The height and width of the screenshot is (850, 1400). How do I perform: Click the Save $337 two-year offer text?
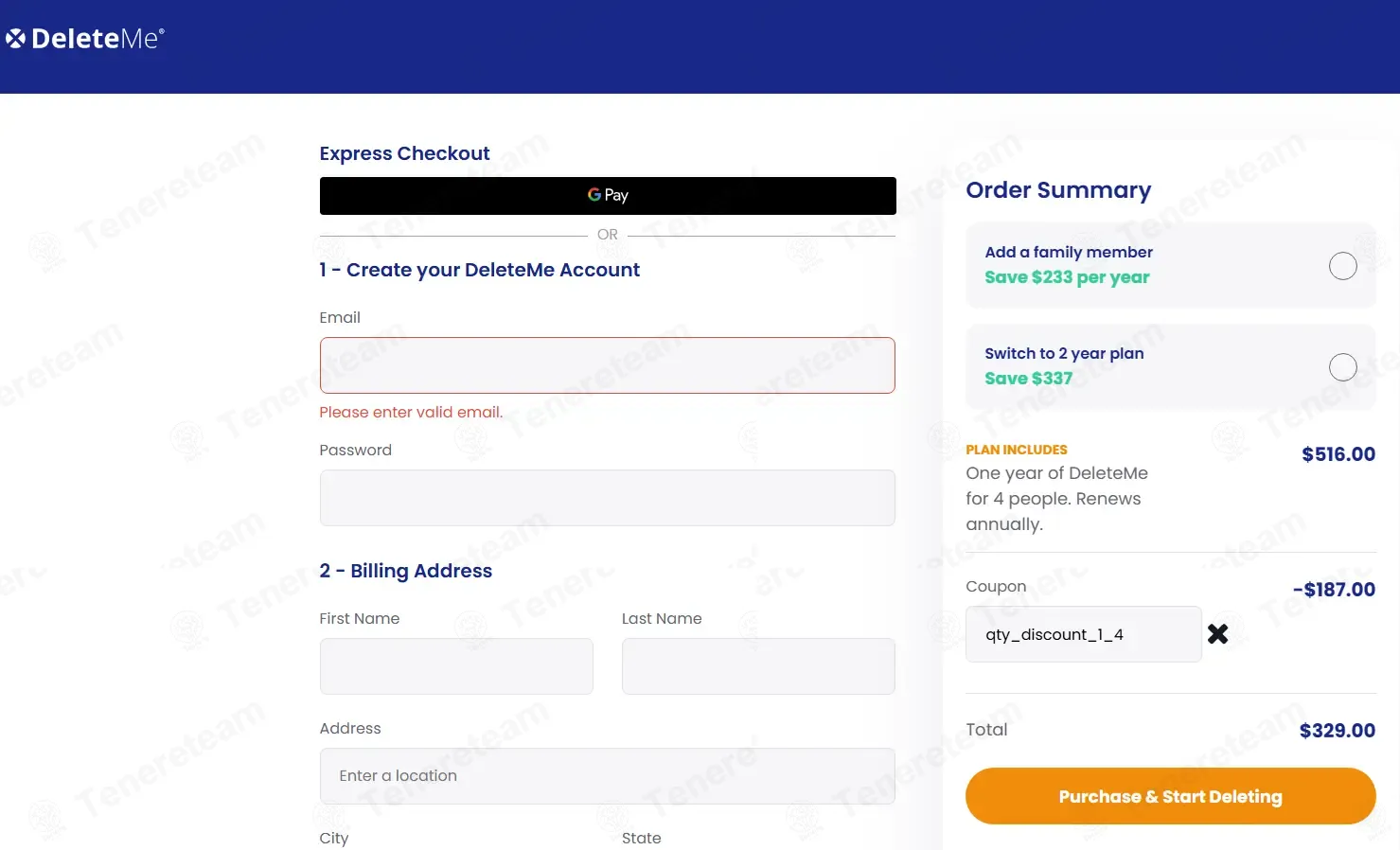click(x=1028, y=379)
